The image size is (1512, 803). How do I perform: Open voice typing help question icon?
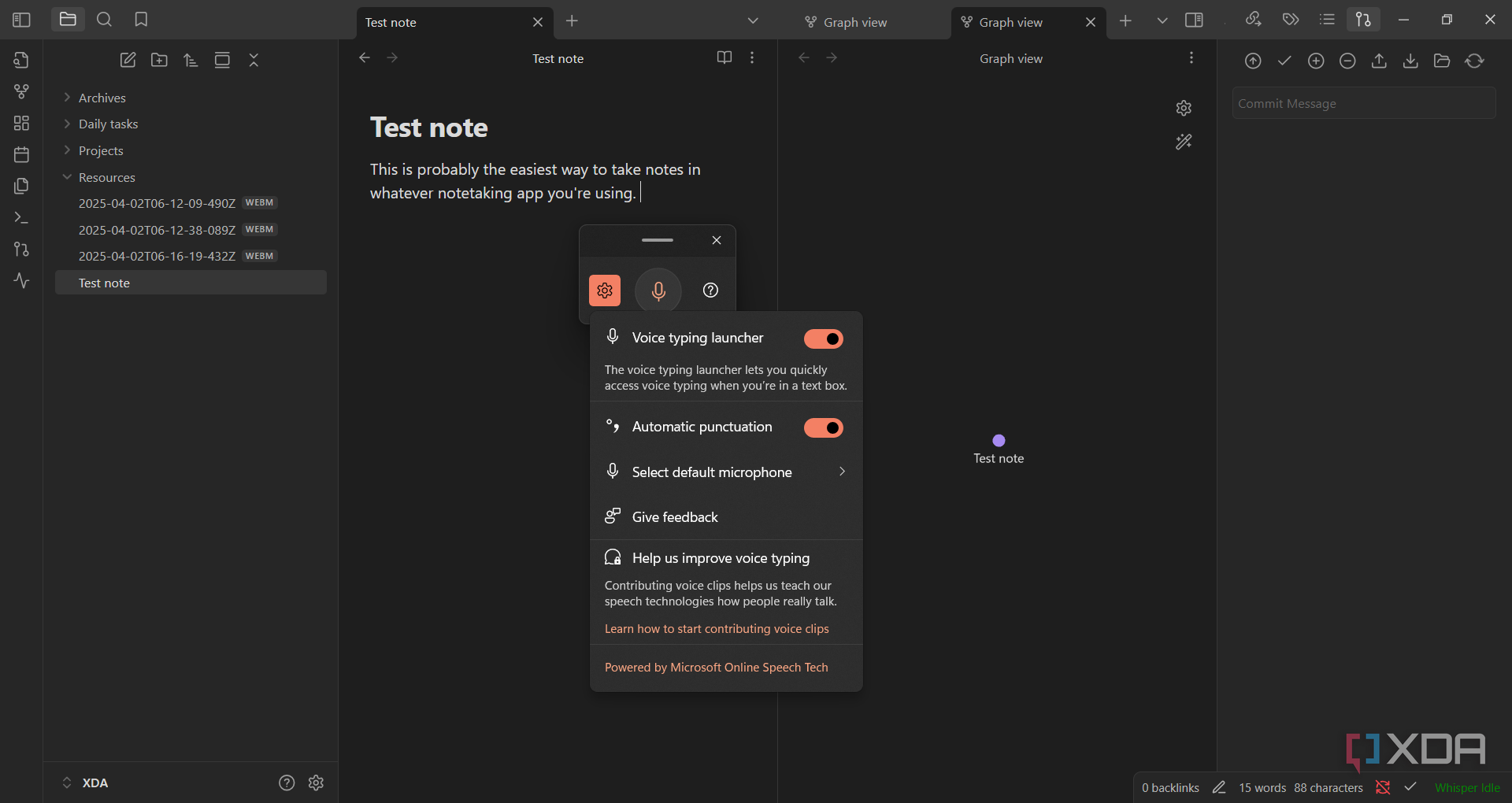point(710,290)
